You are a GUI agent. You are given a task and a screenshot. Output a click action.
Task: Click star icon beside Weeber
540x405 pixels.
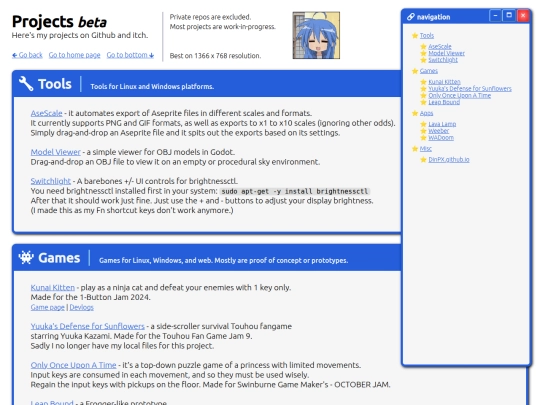[x=424, y=131]
